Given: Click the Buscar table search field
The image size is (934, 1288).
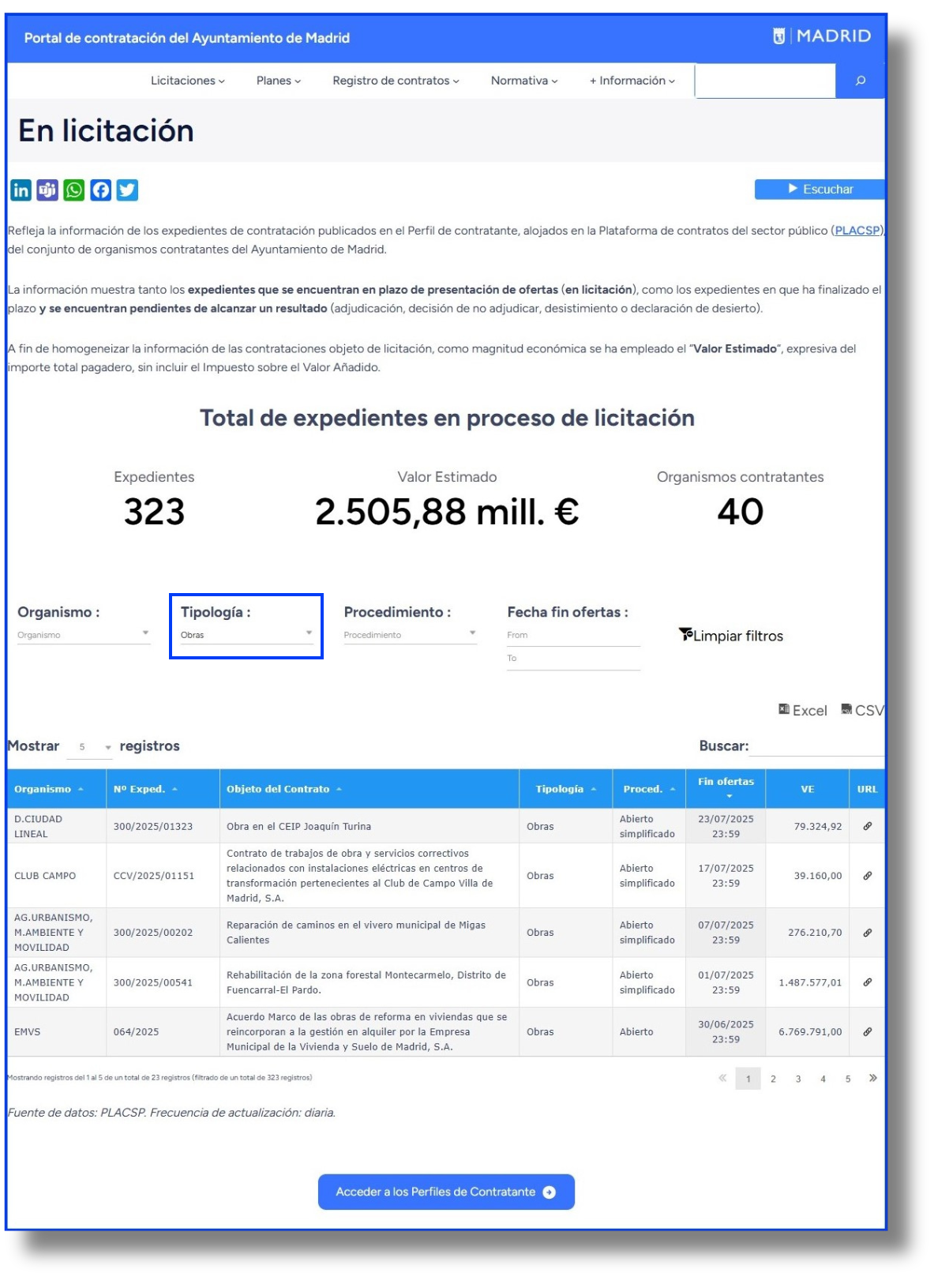Looking at the screenshot, I should [x=816, y=746].
